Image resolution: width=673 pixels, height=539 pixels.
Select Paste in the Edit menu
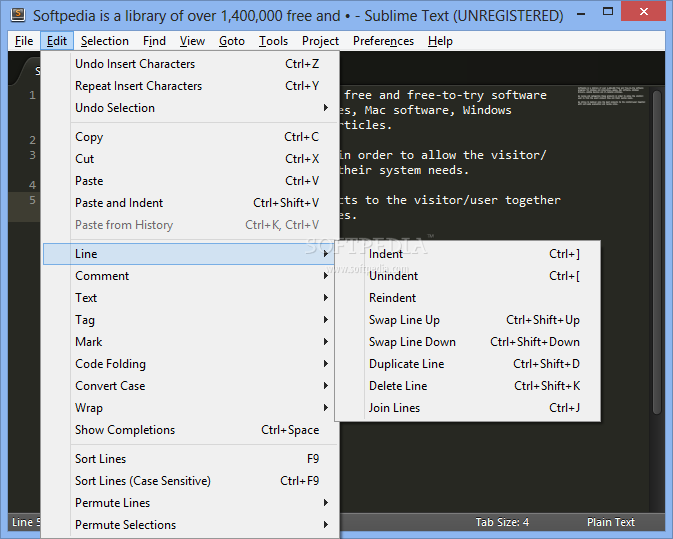coord(191,181)
